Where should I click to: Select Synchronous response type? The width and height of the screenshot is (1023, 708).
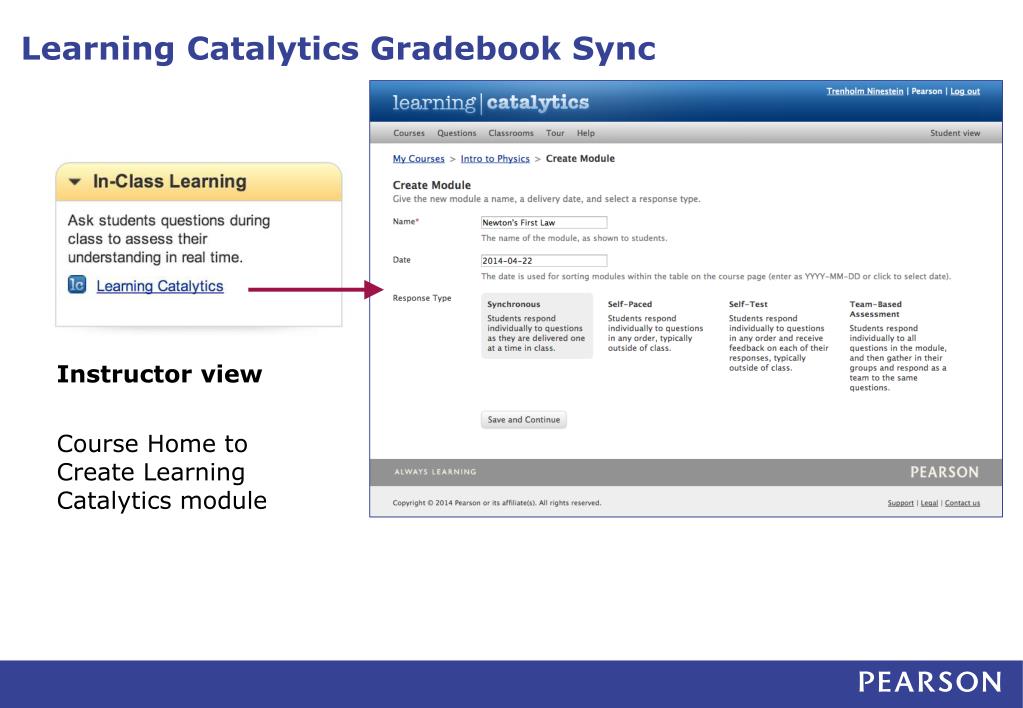(x=537, y=326)
